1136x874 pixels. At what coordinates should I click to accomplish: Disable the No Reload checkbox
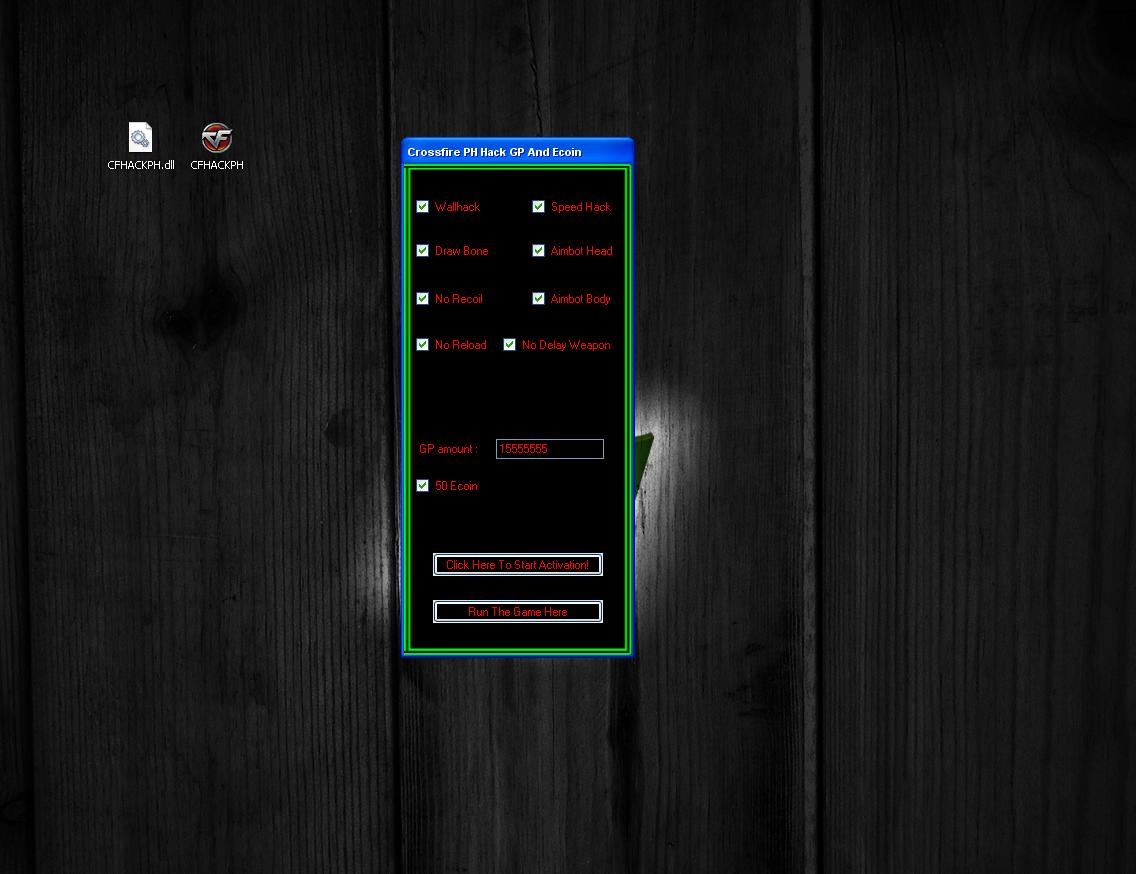coord(422,345)
